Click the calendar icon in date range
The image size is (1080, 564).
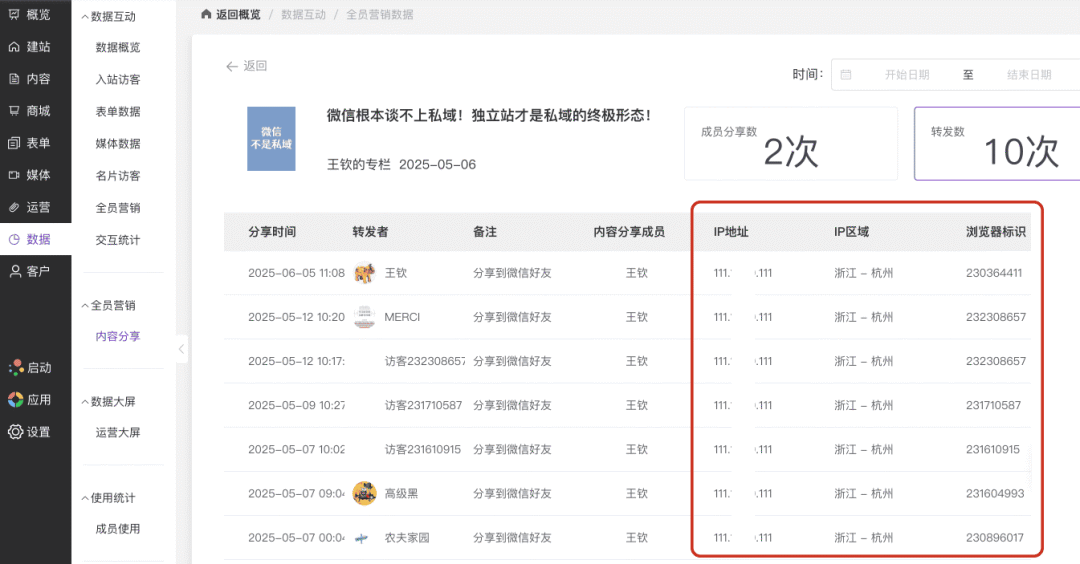pyautogui.click(x=846, y=74)
